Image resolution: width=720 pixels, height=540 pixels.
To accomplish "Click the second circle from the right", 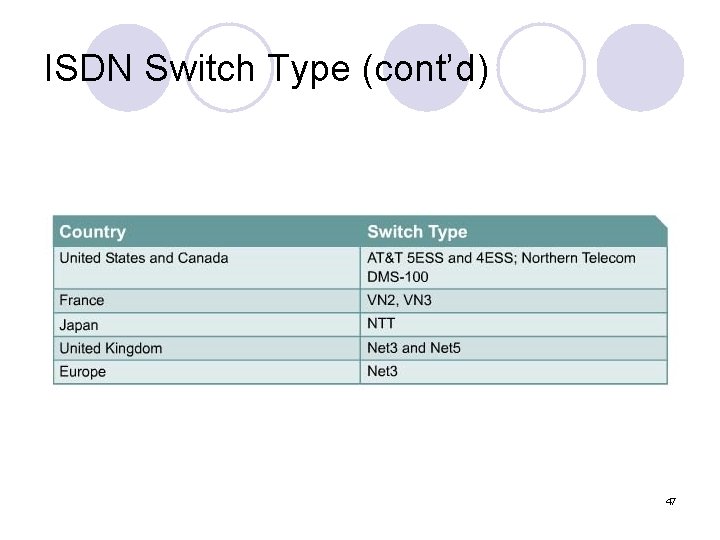I will coord(541,67).
